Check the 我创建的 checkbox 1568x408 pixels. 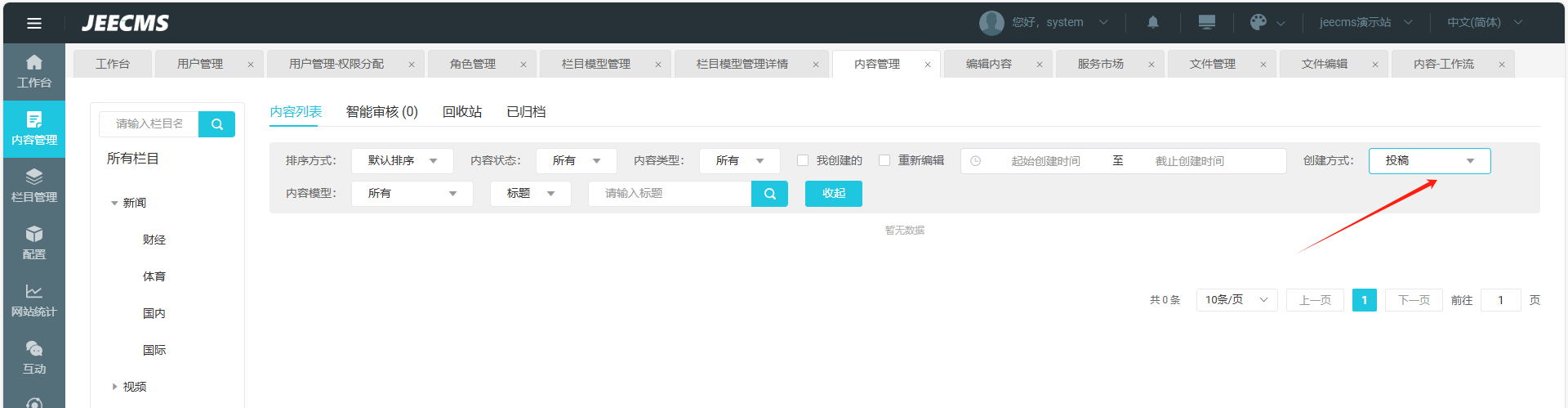tap(803, 160)
